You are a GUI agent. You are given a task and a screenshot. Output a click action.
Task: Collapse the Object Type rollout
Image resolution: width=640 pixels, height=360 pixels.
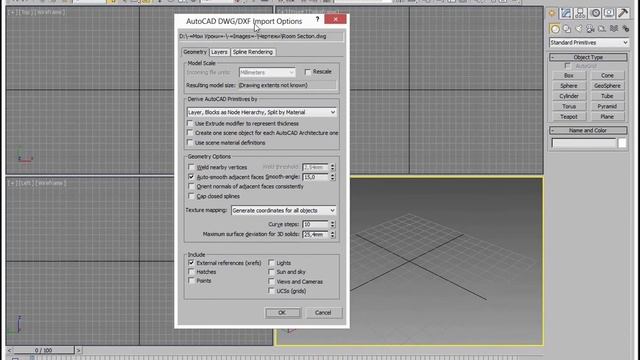(588, 57)
